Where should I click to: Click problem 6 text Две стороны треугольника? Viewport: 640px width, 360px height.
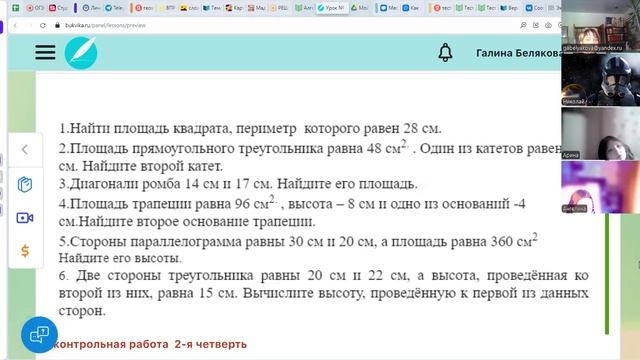pyautogui.click(x=323, y=293)
